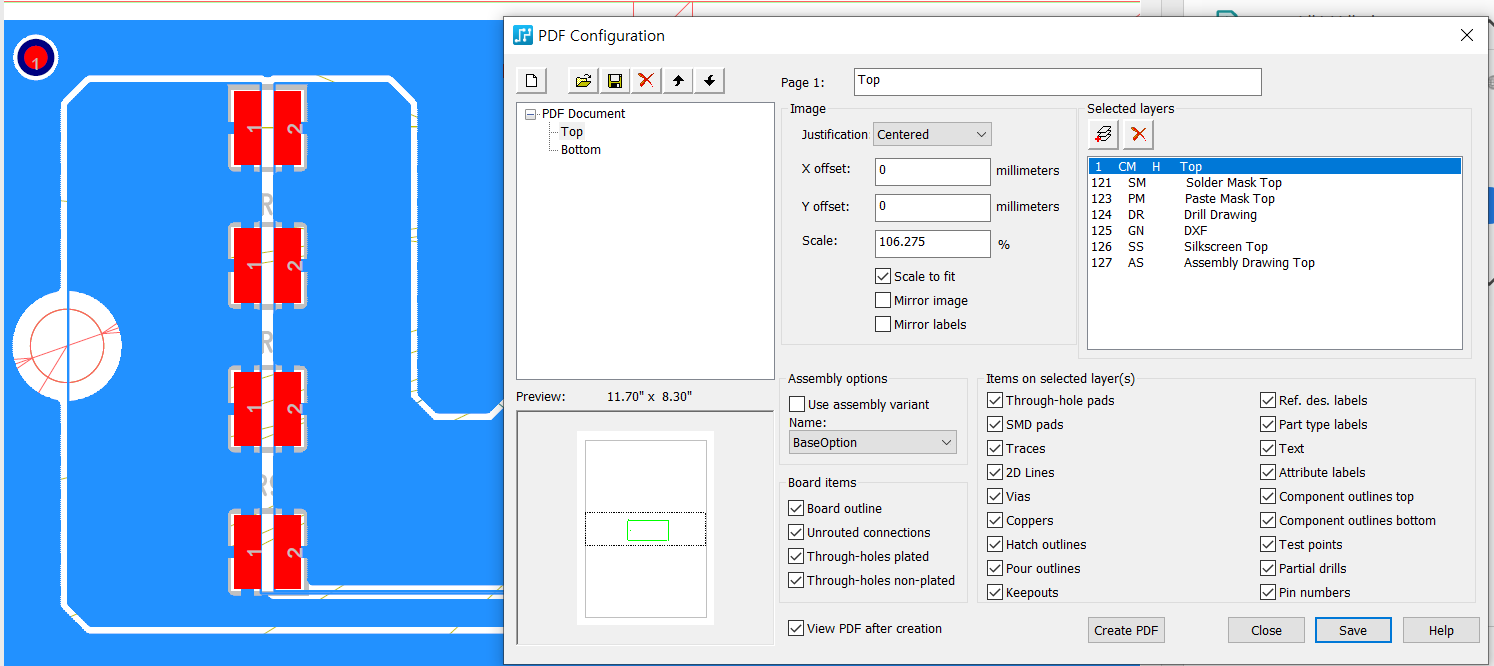Collapse the PDF Document tree node
Image resolution: width=1494 pixels, height=666 pixels.
(531, 114)
